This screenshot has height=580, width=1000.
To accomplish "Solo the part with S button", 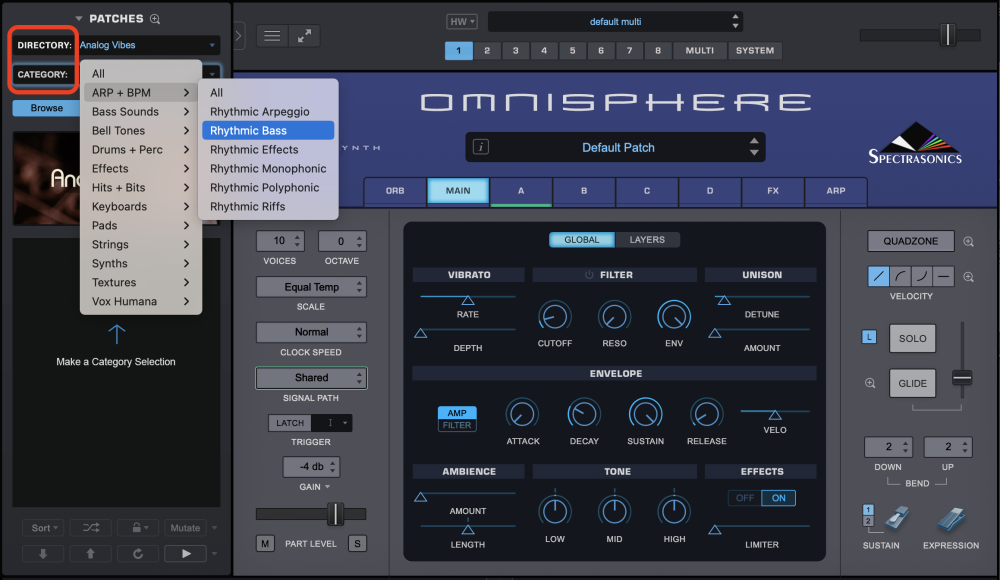I will tap(357, 544).
